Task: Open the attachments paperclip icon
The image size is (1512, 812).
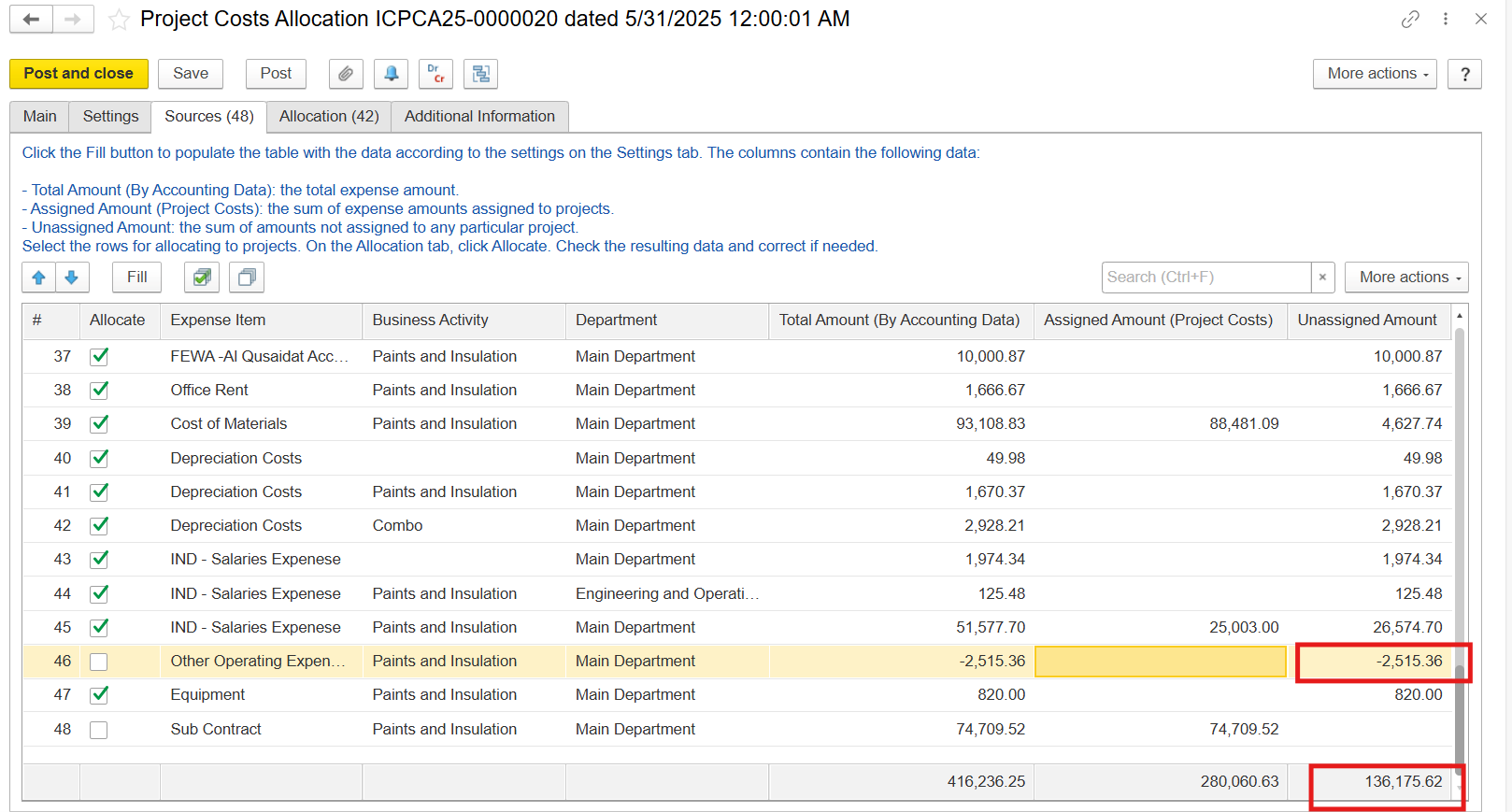Action: tap(346, 74)
